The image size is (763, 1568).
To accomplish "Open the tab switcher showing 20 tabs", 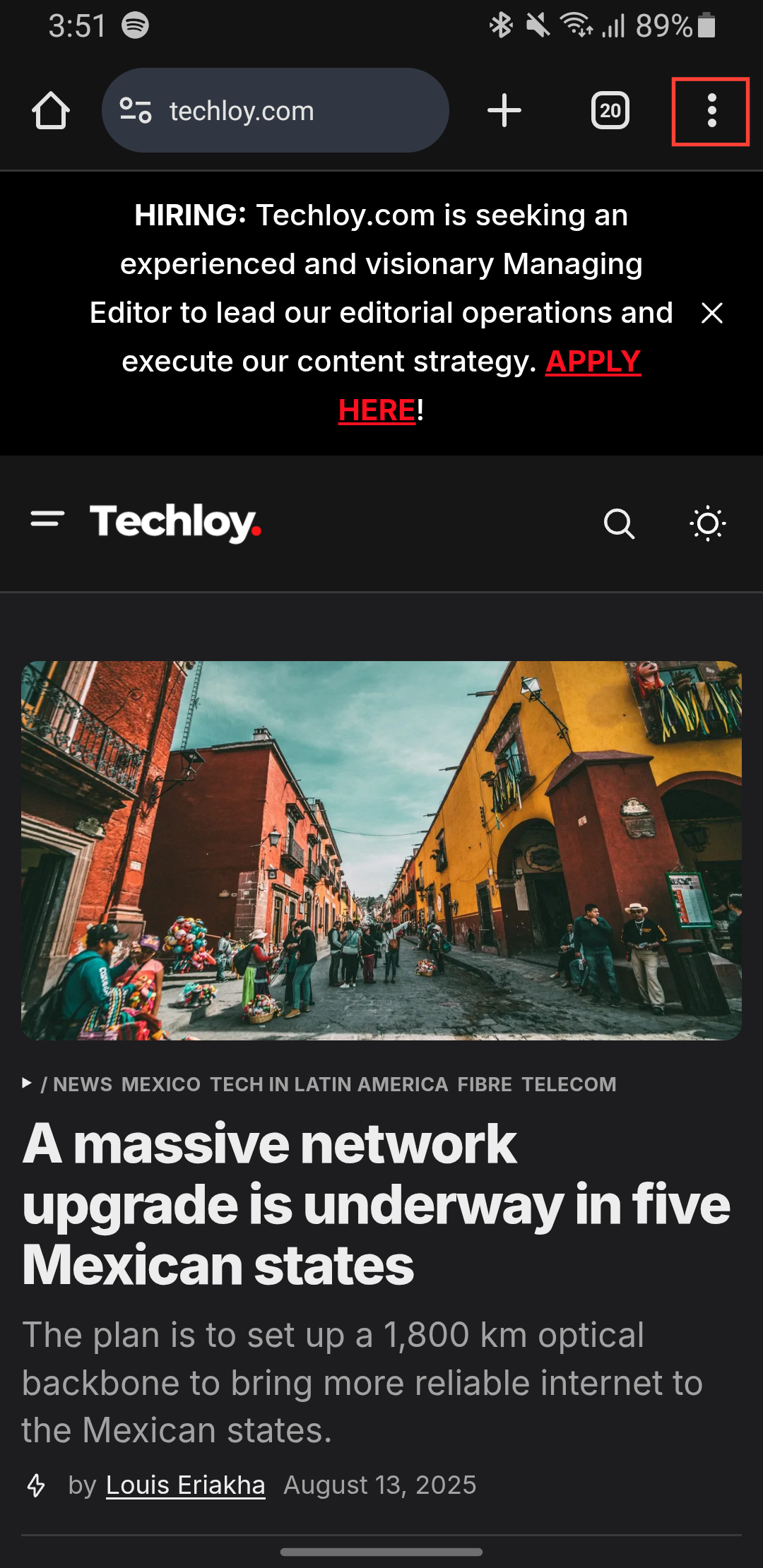I will 610,110.
